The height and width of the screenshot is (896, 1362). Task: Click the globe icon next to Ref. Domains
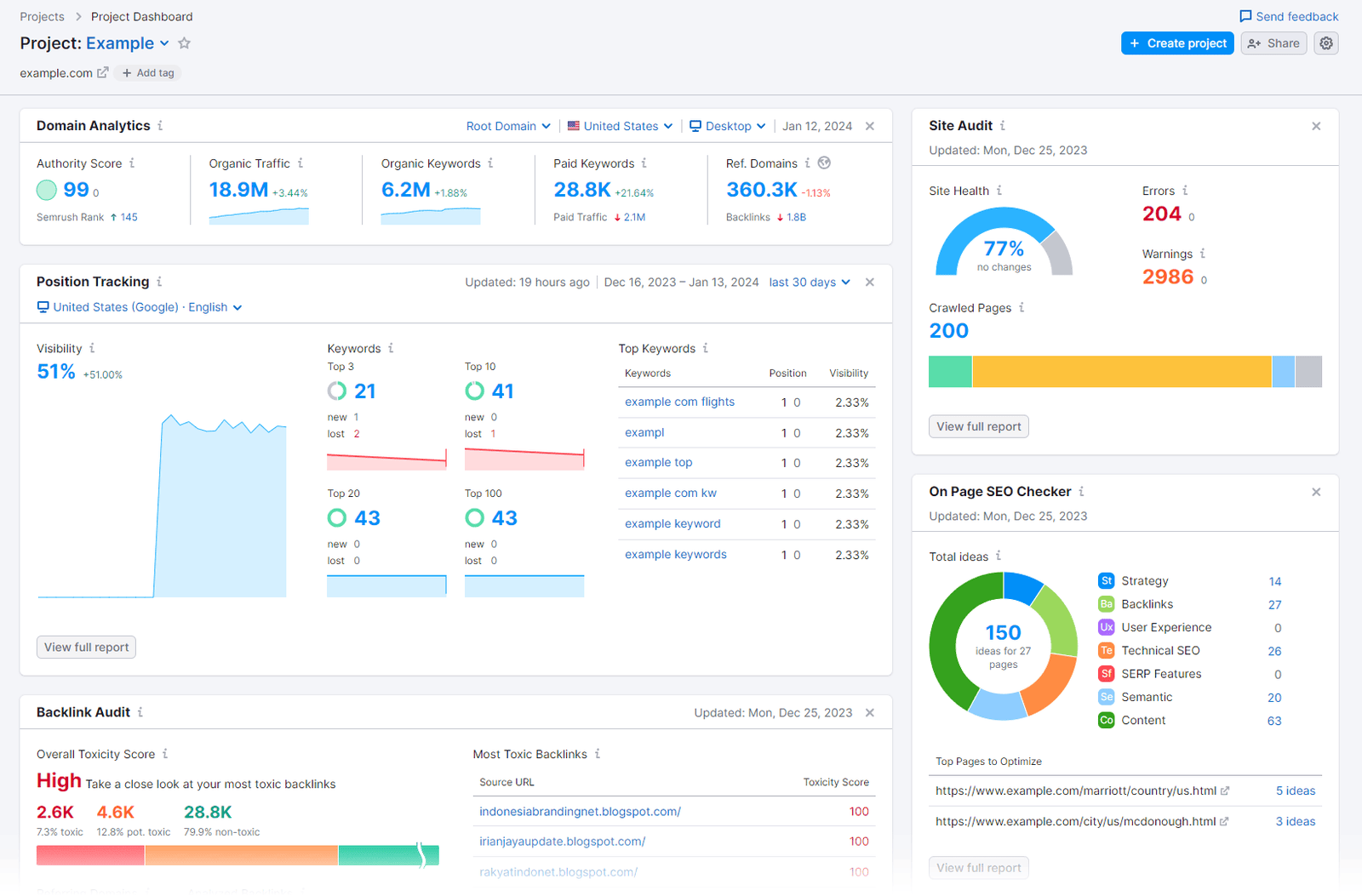coord(822,163)
